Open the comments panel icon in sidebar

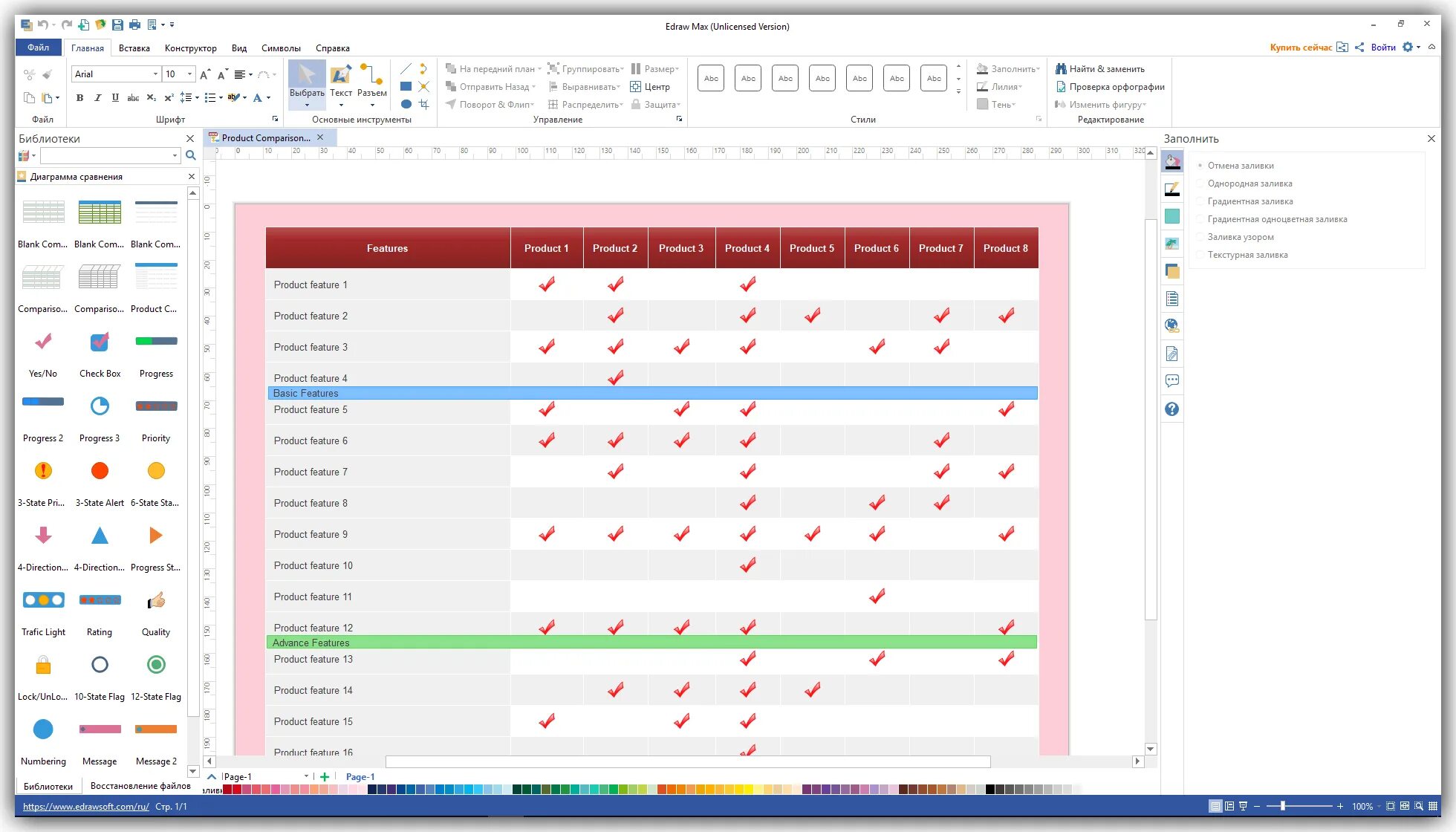[1172, 381]
